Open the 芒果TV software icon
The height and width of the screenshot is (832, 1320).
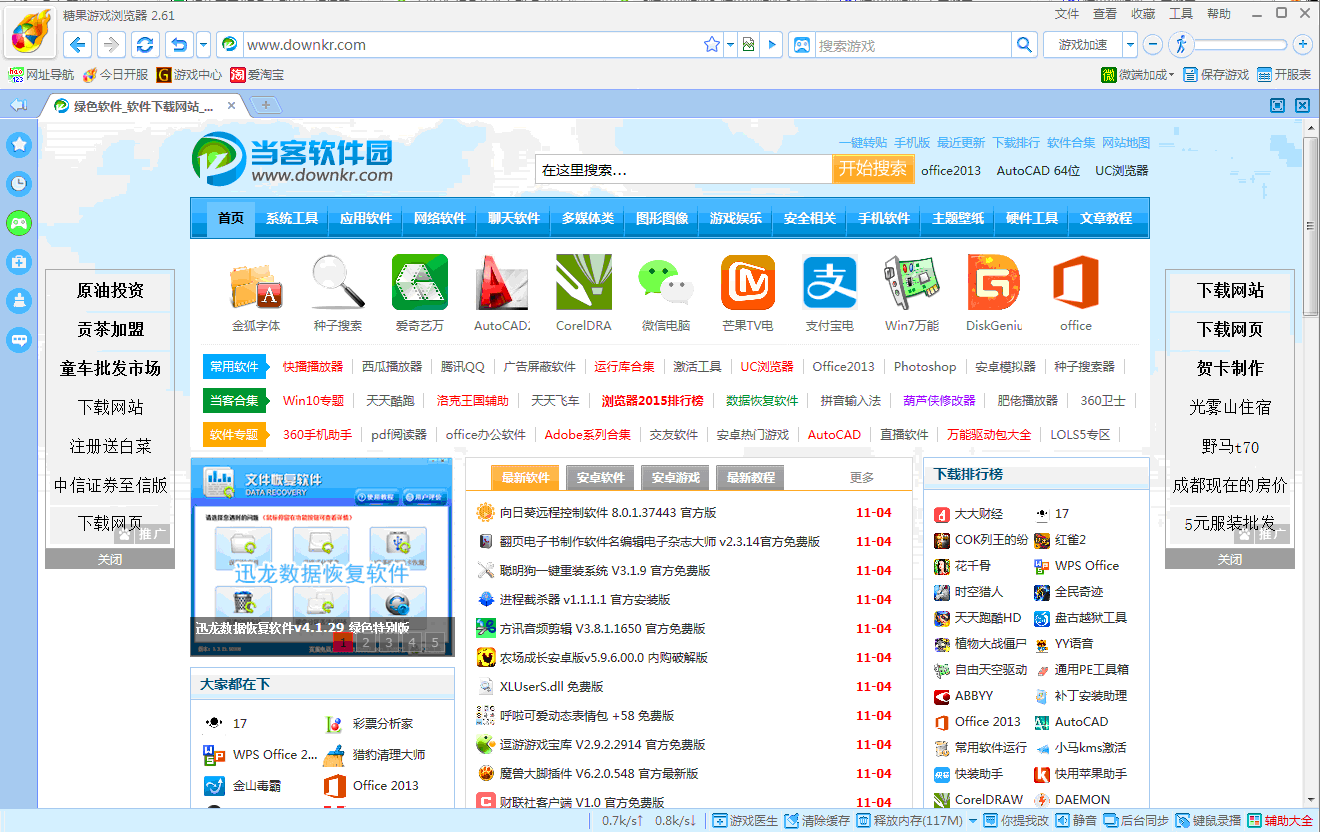coord(748,283)
